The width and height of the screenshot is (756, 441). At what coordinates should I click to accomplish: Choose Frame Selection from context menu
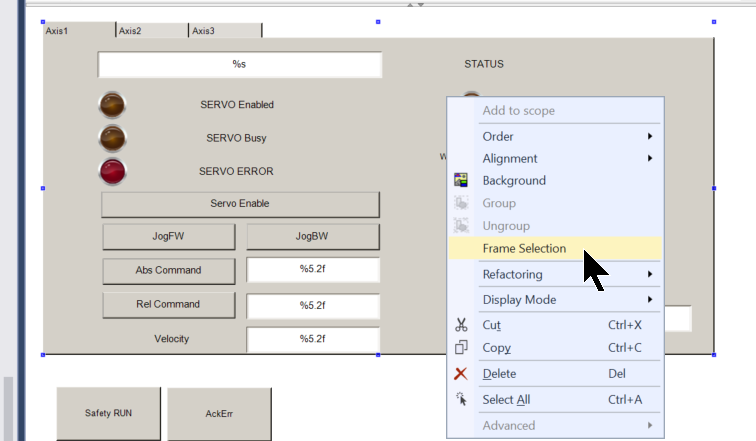point(555,248)
